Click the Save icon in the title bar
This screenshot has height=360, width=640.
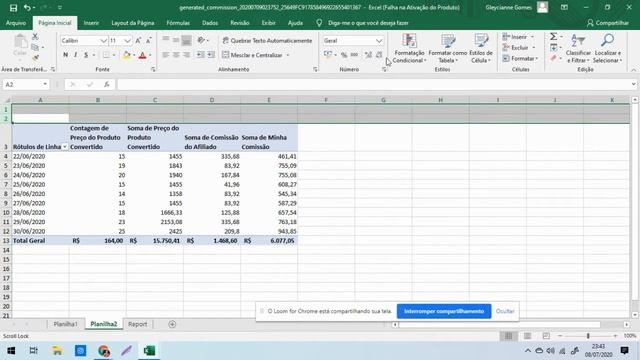coord(13,8)
